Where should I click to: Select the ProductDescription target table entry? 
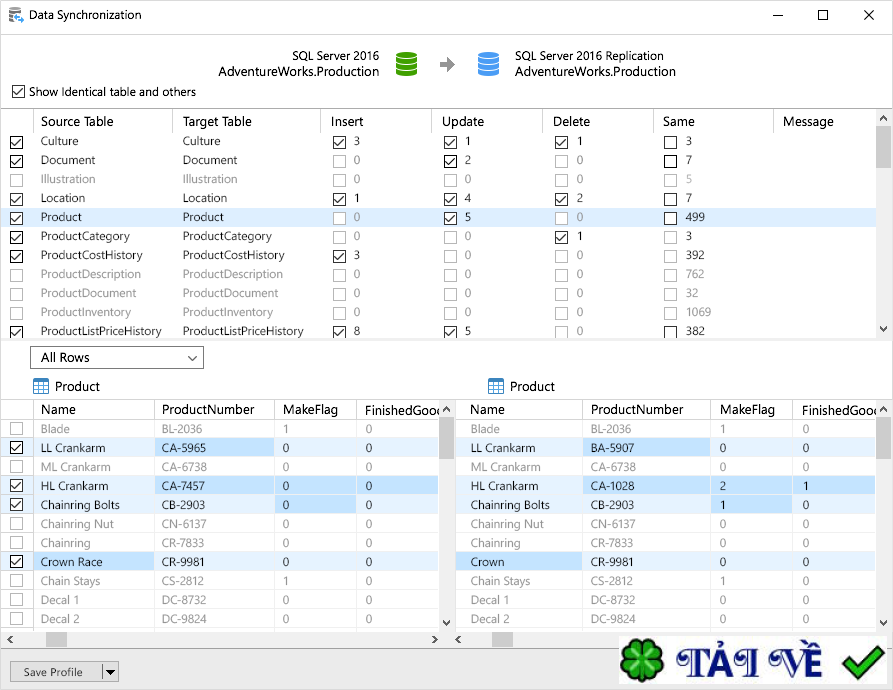pos(232,274)
